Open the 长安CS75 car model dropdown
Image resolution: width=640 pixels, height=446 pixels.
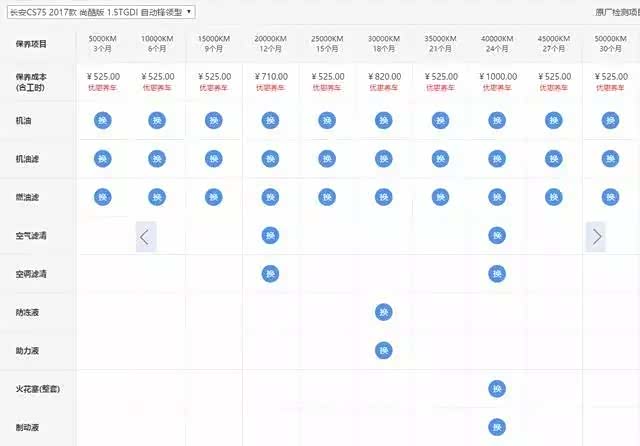tap(101, 12)
